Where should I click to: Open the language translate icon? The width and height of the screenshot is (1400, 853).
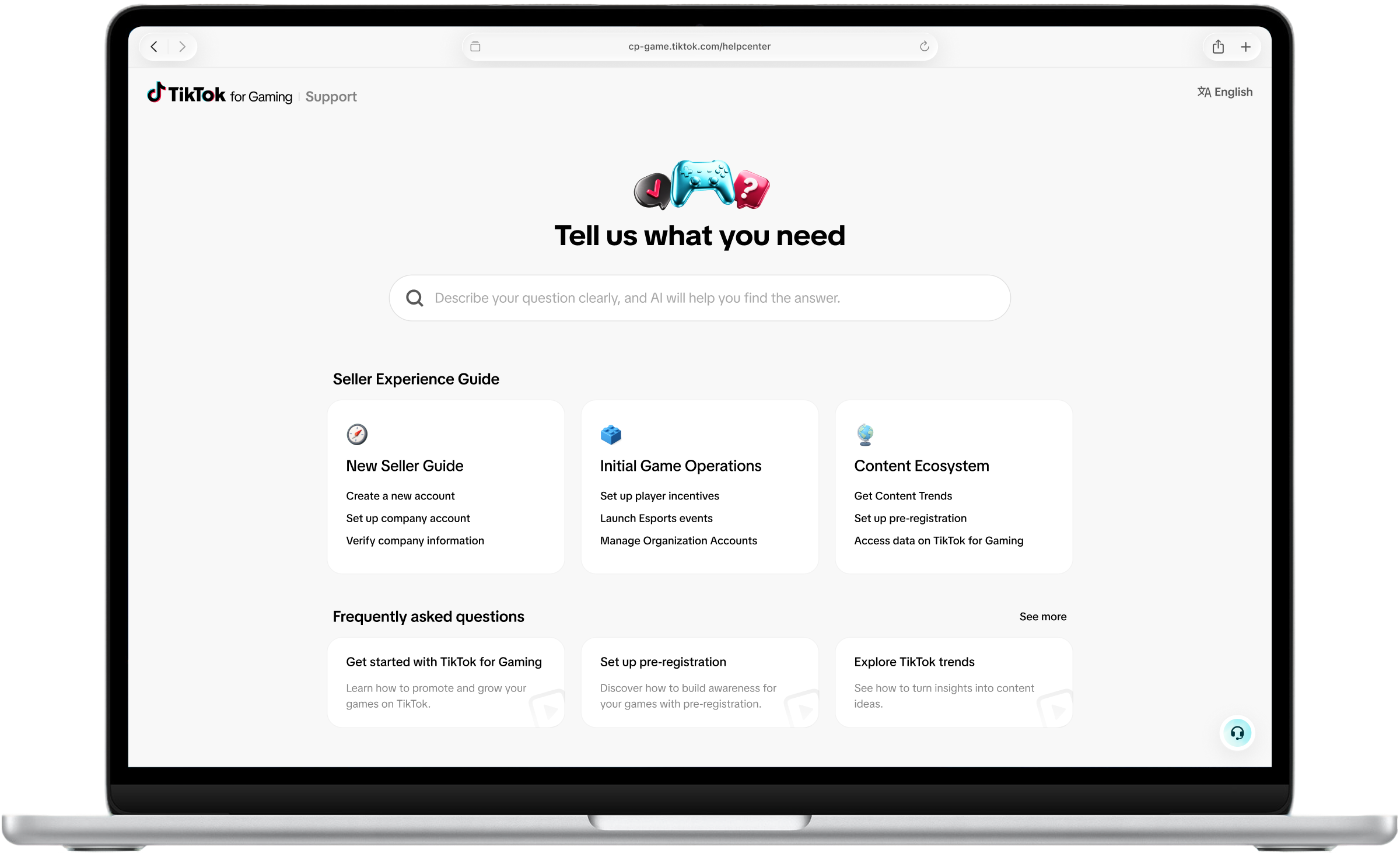1204,92
